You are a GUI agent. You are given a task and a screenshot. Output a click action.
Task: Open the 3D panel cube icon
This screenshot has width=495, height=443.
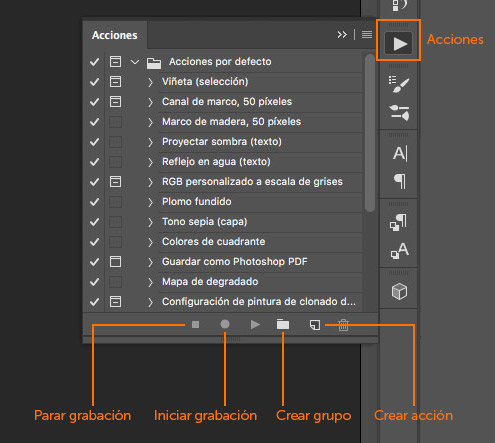tap(399, 292)
